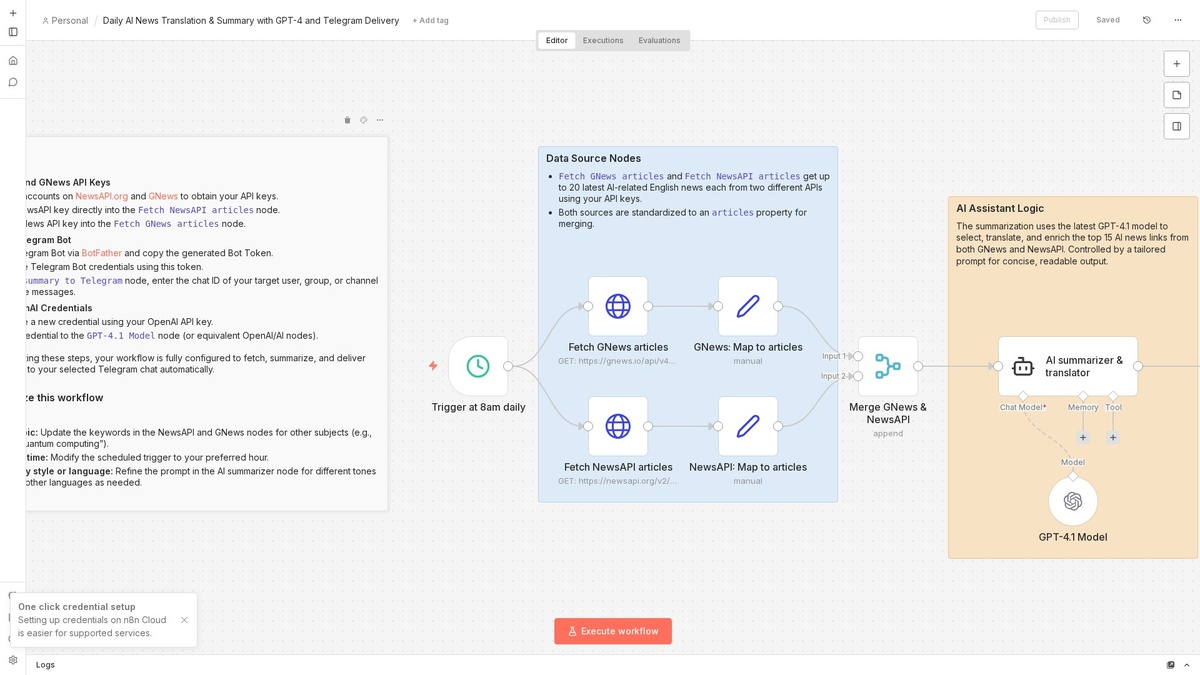Open the AI summarizer & translator node
Screen dimensions: 1200x675
click(x=1068, y=366)
